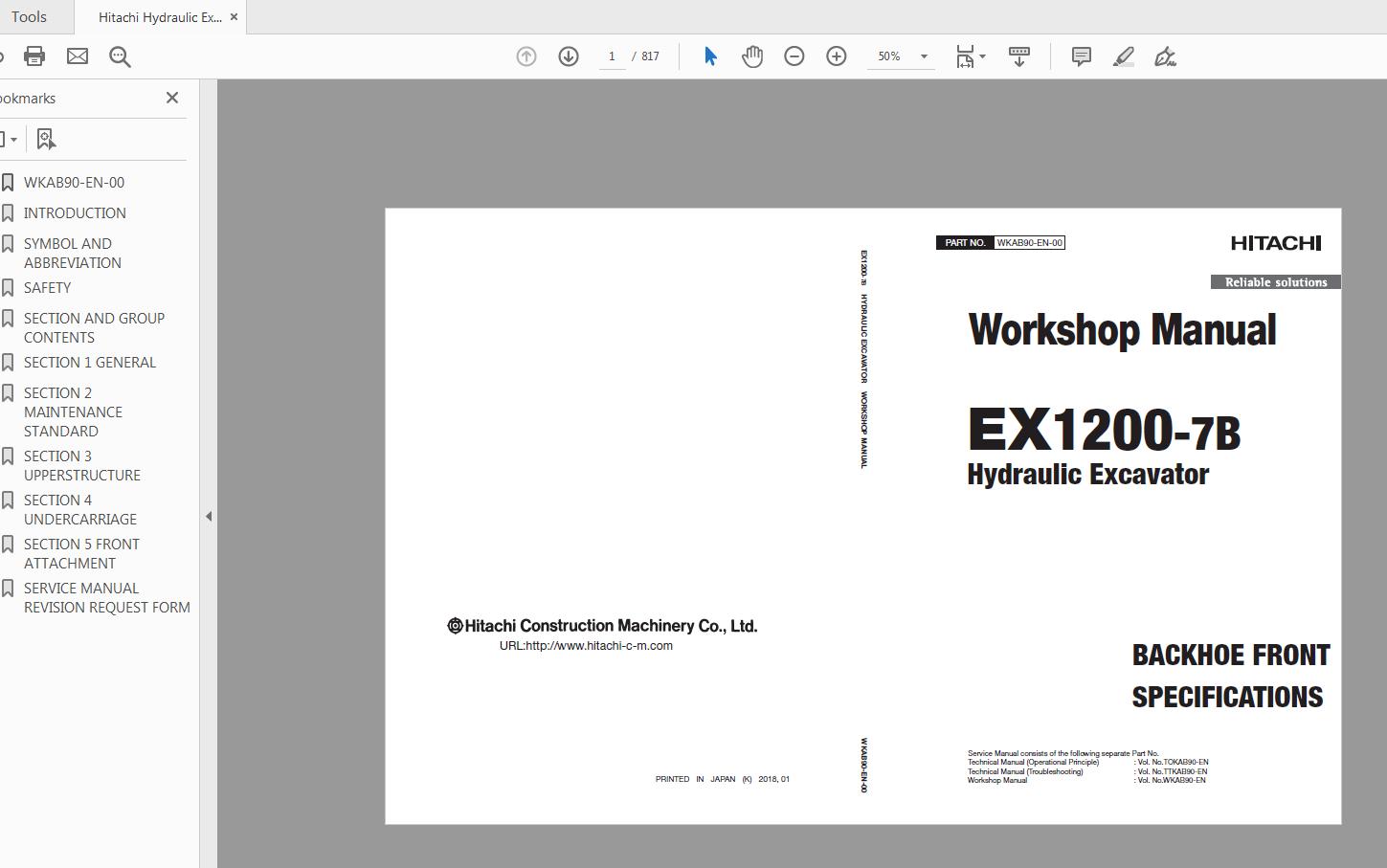Click the Workshop Manual title text
This screenshot has height=868, width=1387.
tap(1122, 330)
